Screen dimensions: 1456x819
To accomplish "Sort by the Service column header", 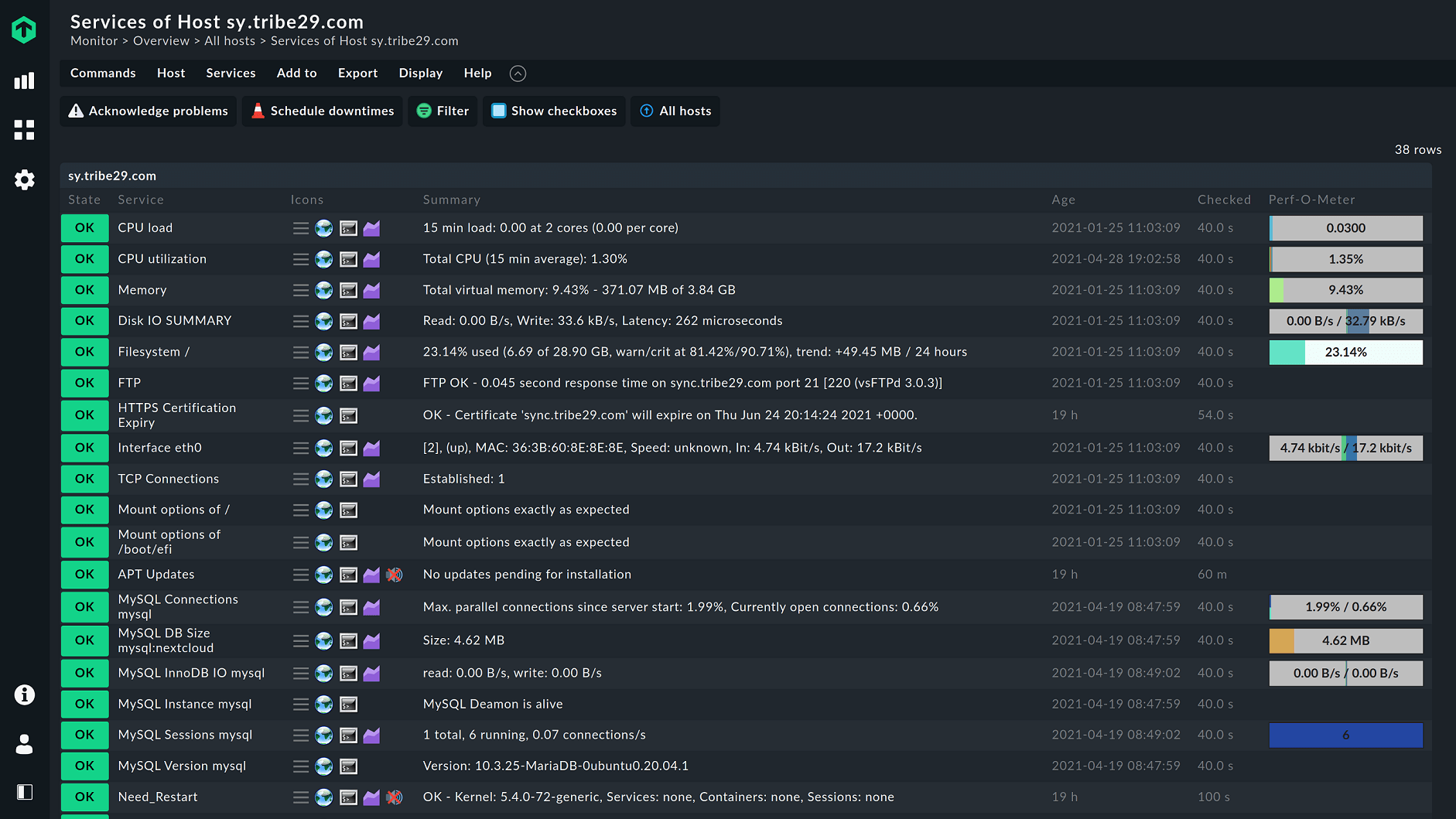I will tap(141, 200).
